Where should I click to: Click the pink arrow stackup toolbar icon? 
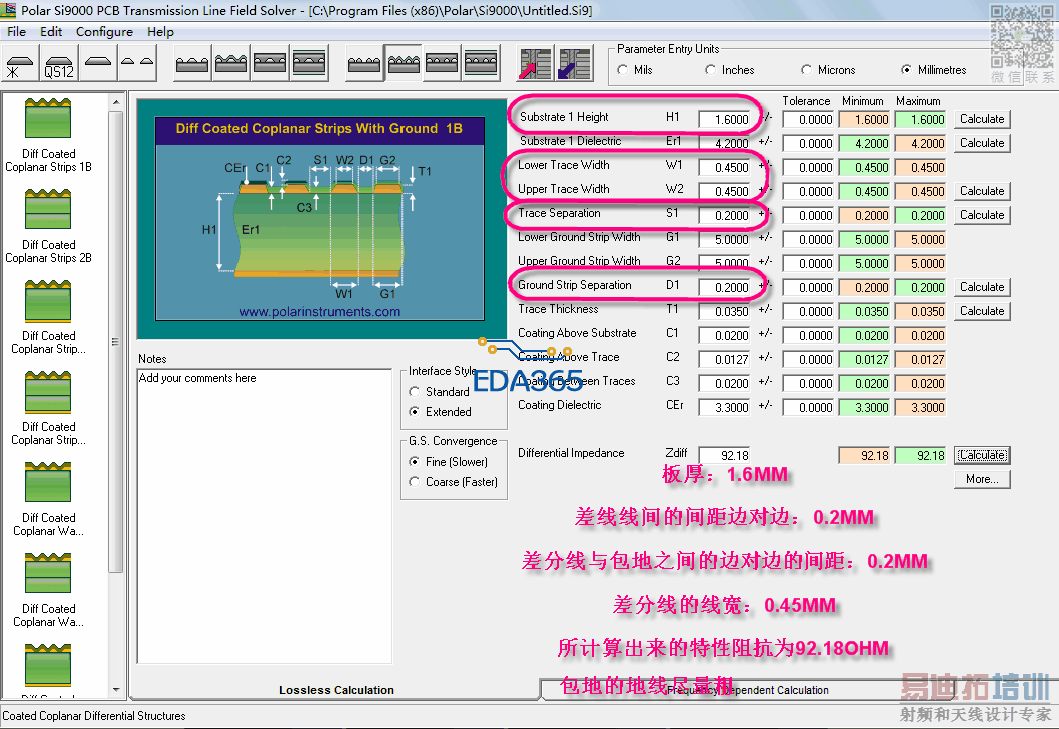point(536,64)
